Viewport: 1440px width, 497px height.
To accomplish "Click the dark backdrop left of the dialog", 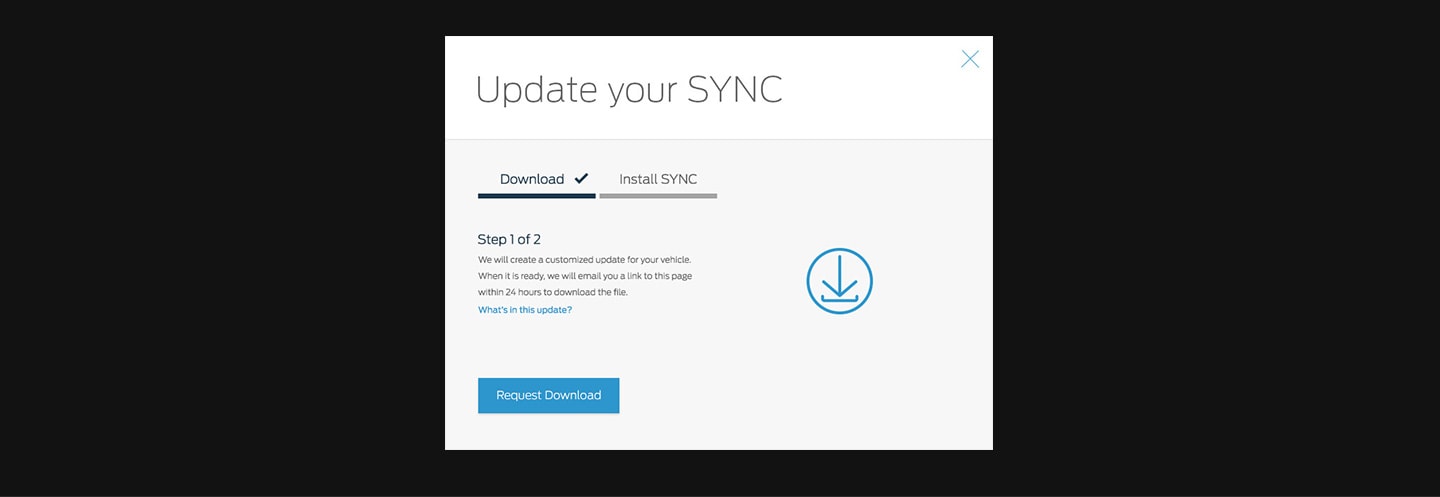I will point(220,250).
